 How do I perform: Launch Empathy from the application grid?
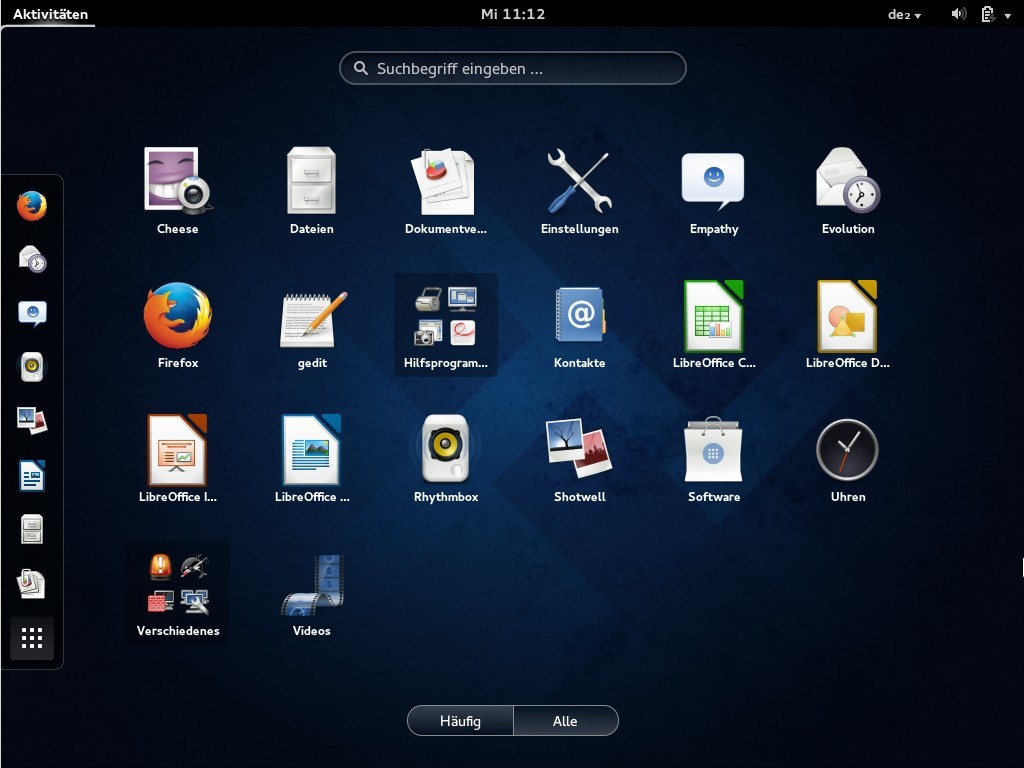click(714, 191)
